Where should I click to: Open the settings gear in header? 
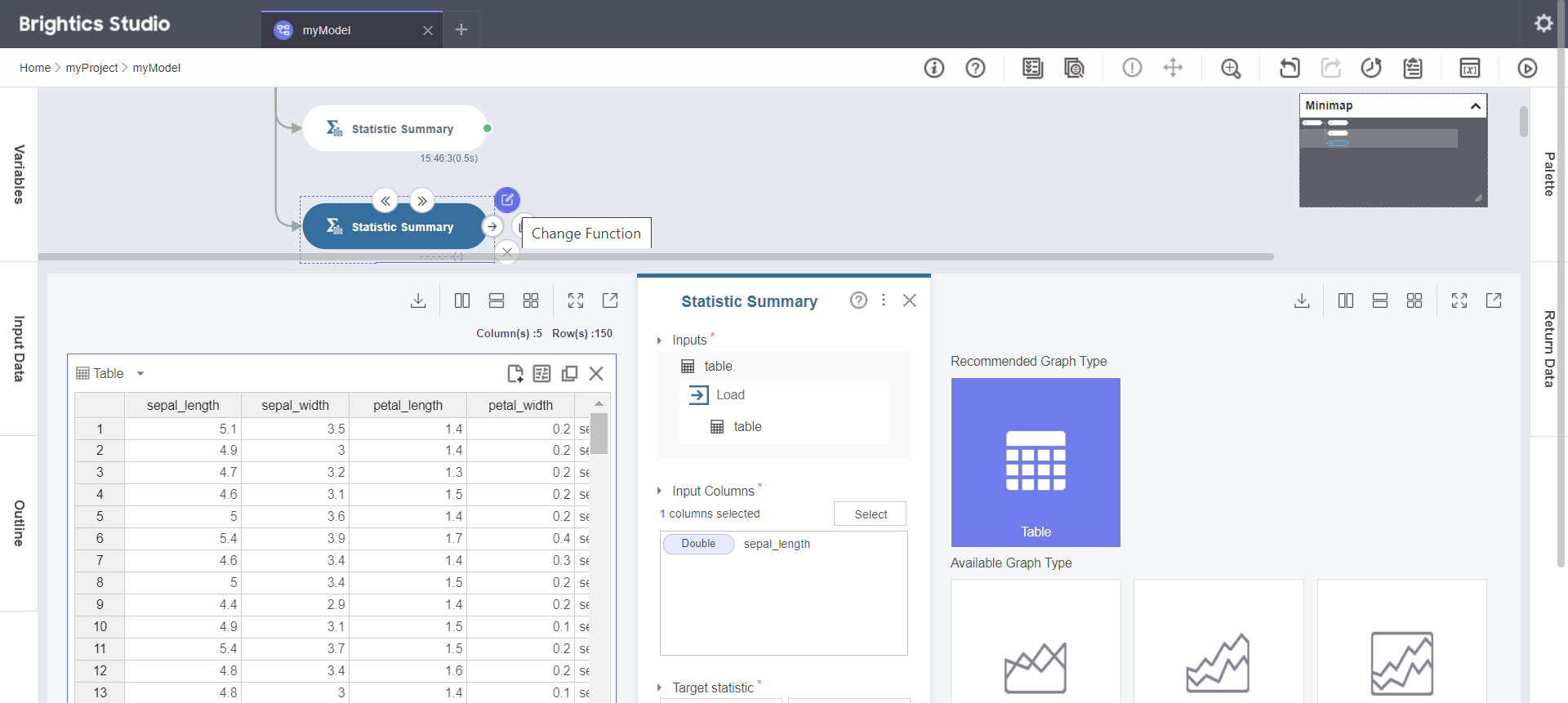(1543, 23)
